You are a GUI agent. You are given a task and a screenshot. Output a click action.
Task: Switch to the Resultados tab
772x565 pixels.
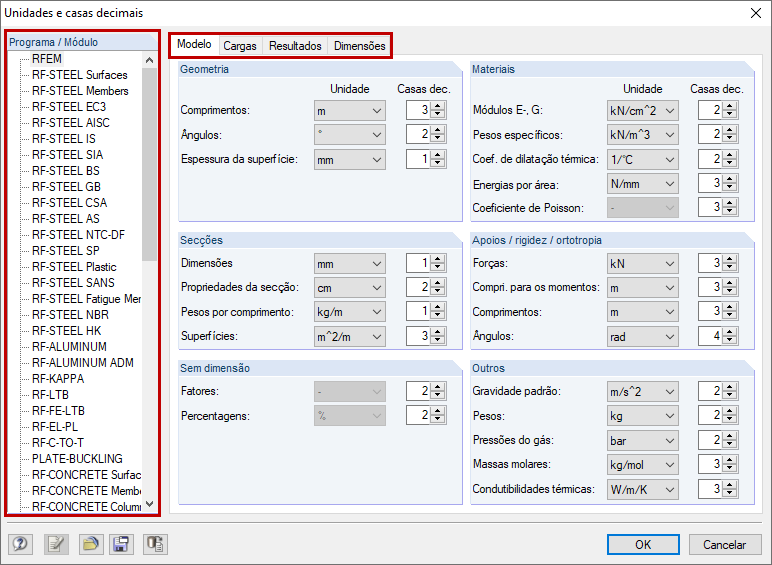click(295, 46)
